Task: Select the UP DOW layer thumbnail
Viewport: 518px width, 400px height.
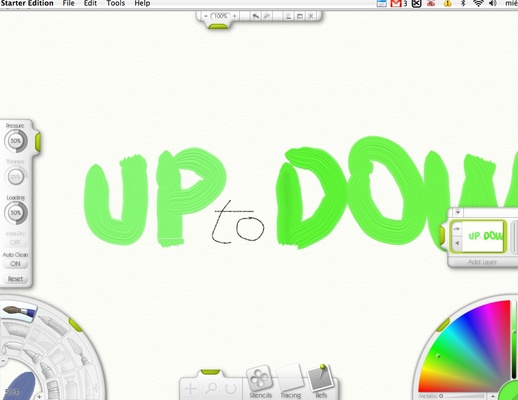Action: [x=483, y=236]
